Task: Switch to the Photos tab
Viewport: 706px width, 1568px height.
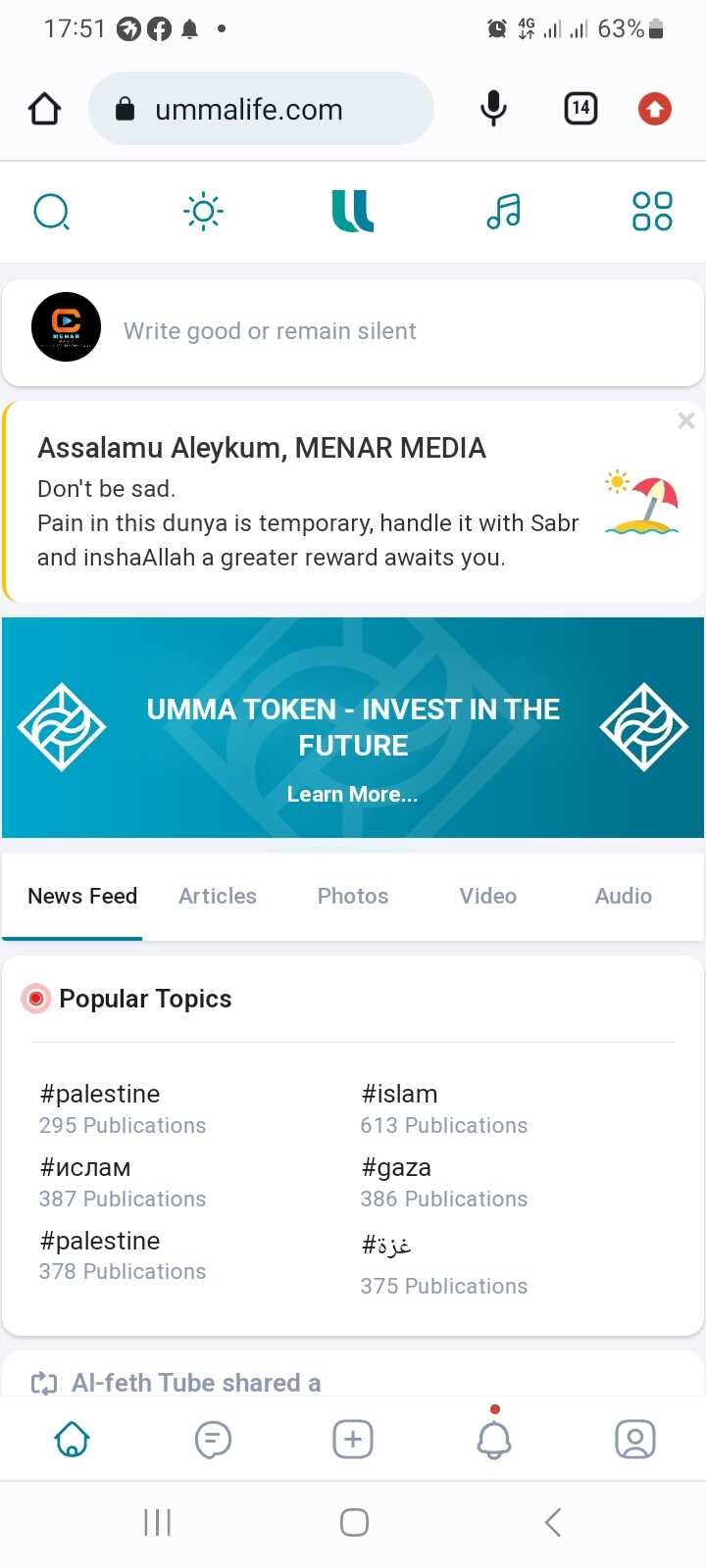Action: pos(353,896)
